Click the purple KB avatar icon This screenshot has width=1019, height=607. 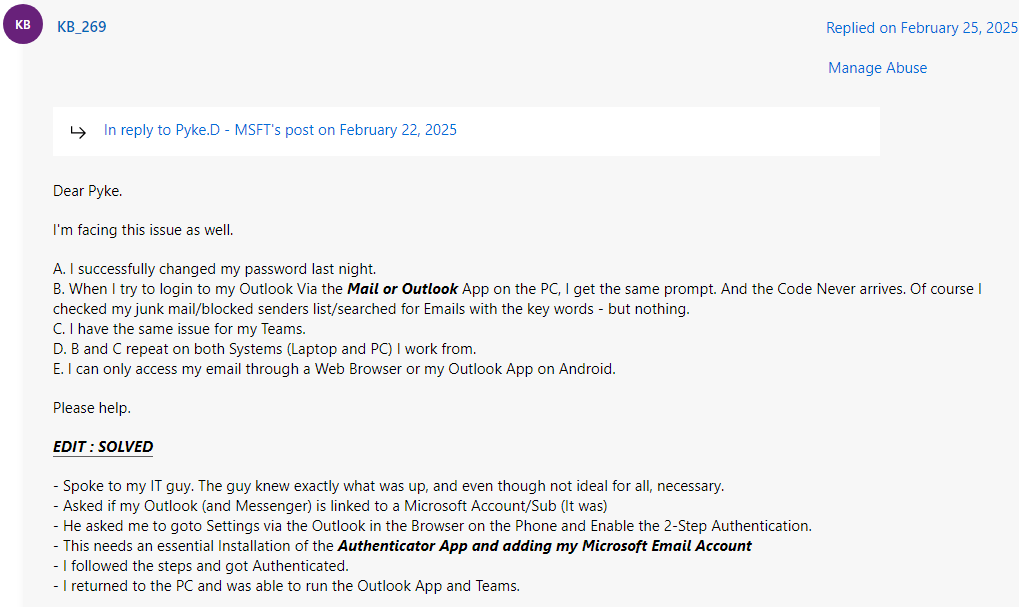pos(23,24)
